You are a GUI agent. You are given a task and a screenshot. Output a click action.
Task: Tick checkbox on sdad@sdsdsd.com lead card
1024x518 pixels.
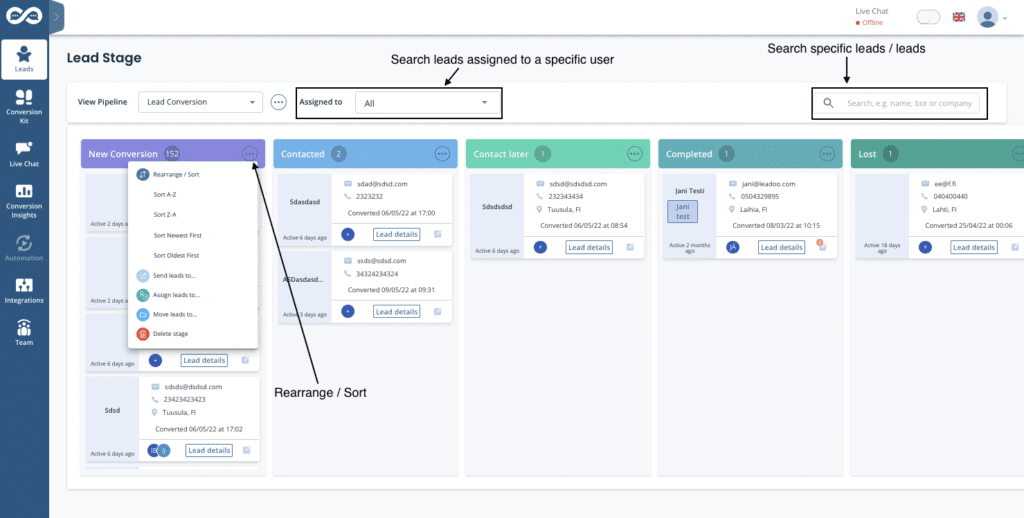pyautogui.click(x=437, y=233)
